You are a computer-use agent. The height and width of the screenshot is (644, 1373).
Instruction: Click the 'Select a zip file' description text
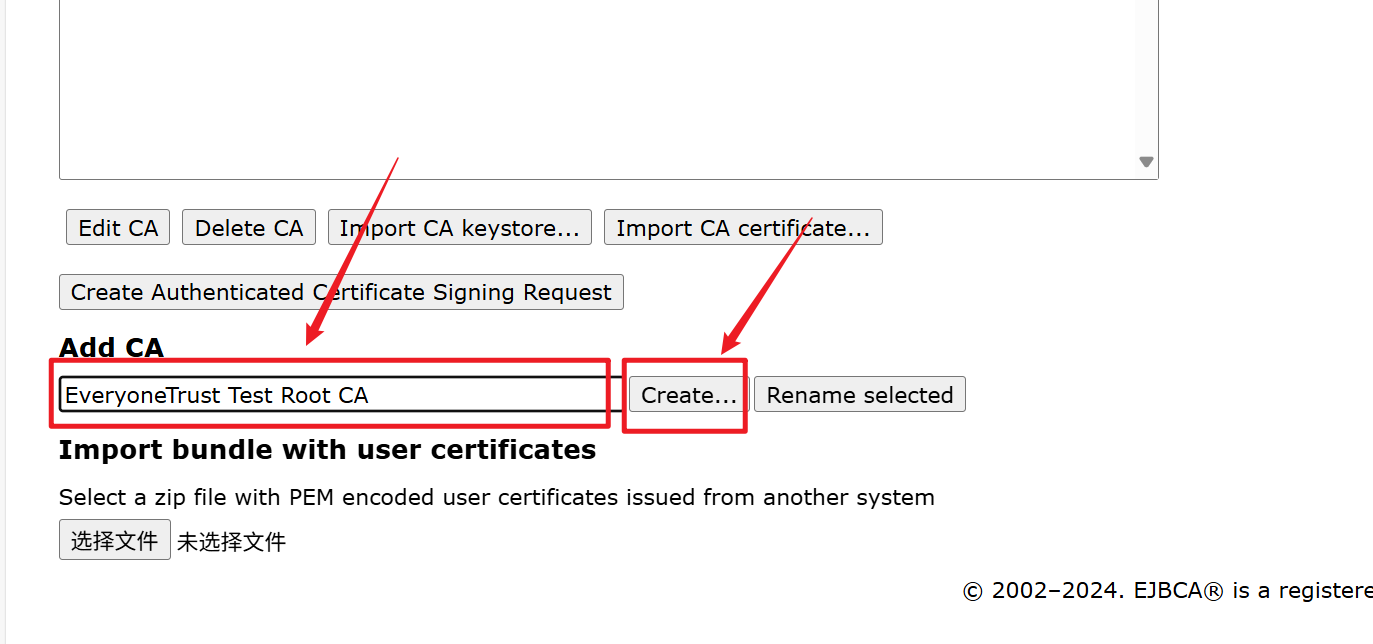click(496, 497)
